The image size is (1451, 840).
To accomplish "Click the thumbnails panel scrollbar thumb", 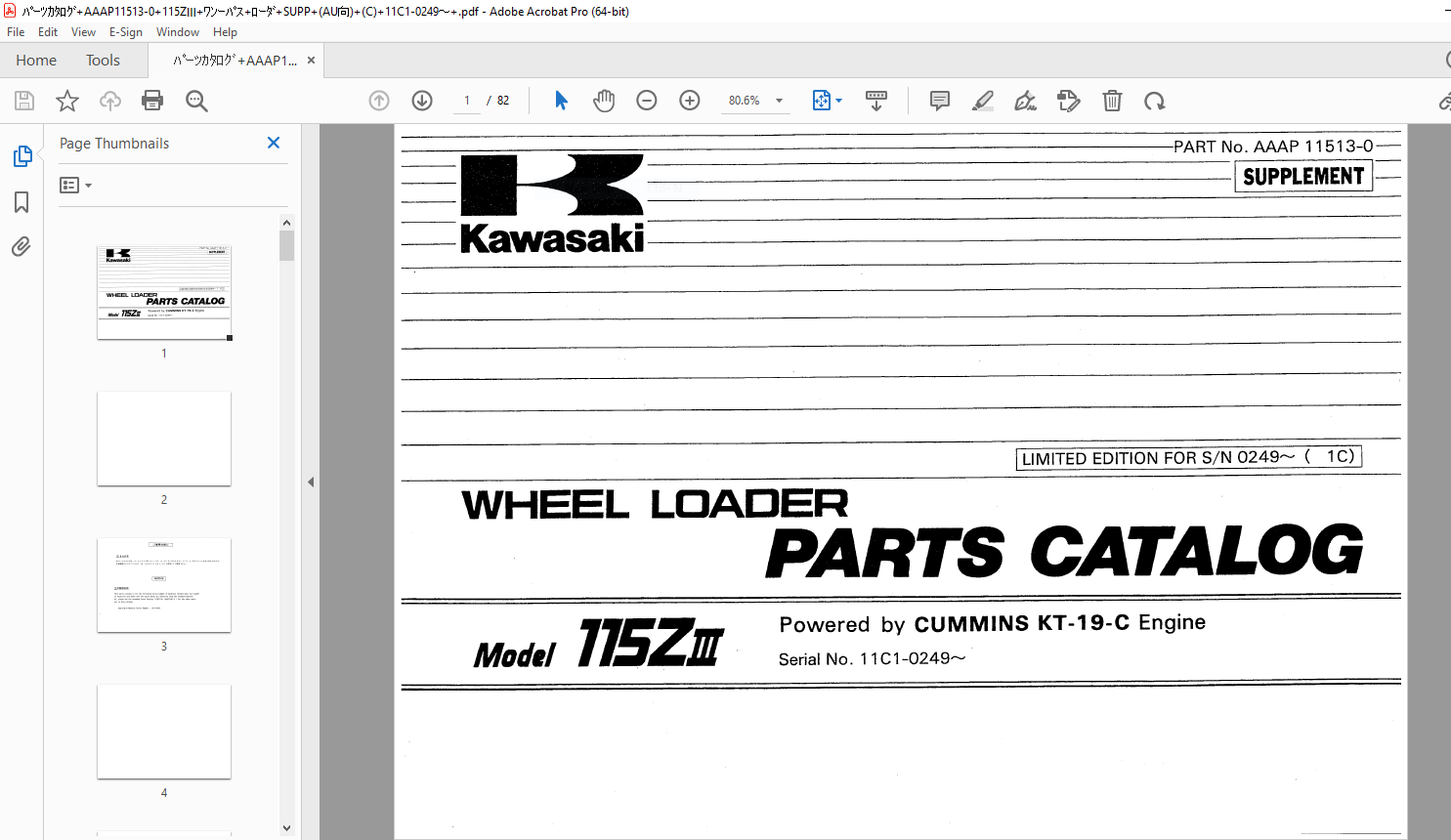I will tap(286, 245).
